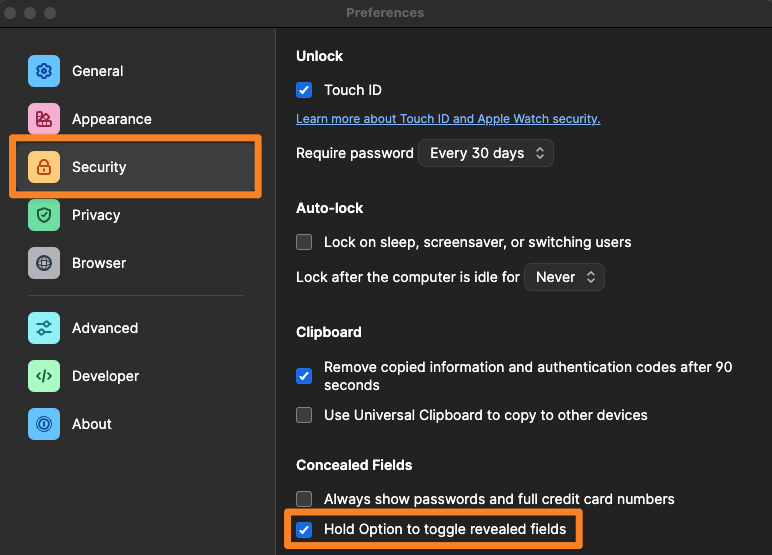Switch to the Privacy preferences tab
Viewport: 772px width, 555px height.
[96, 215]
